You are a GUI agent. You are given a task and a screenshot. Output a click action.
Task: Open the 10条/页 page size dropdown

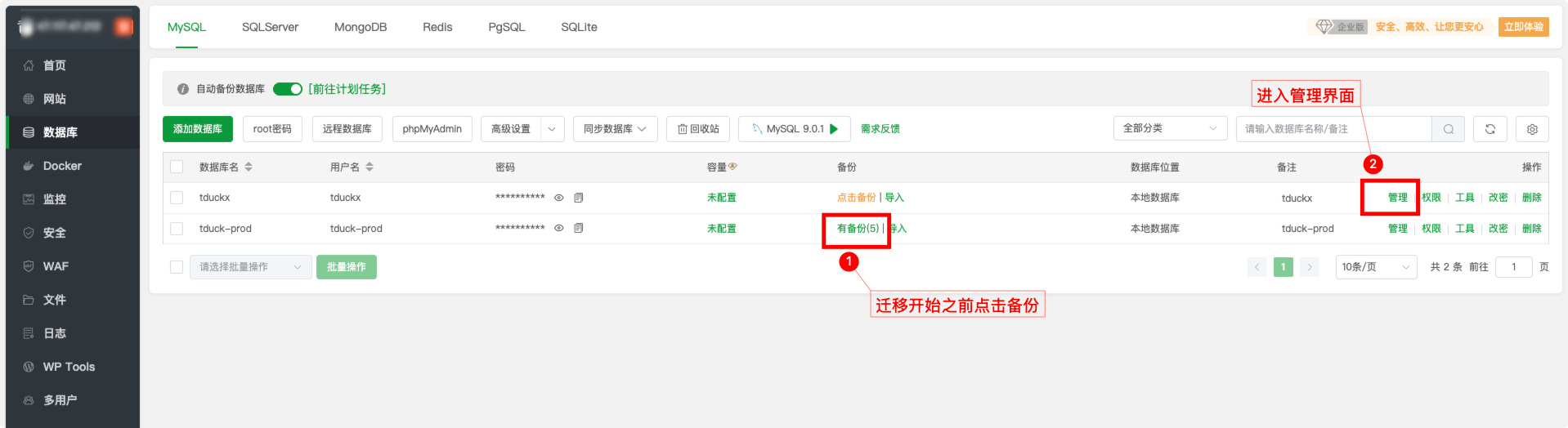1377,267
